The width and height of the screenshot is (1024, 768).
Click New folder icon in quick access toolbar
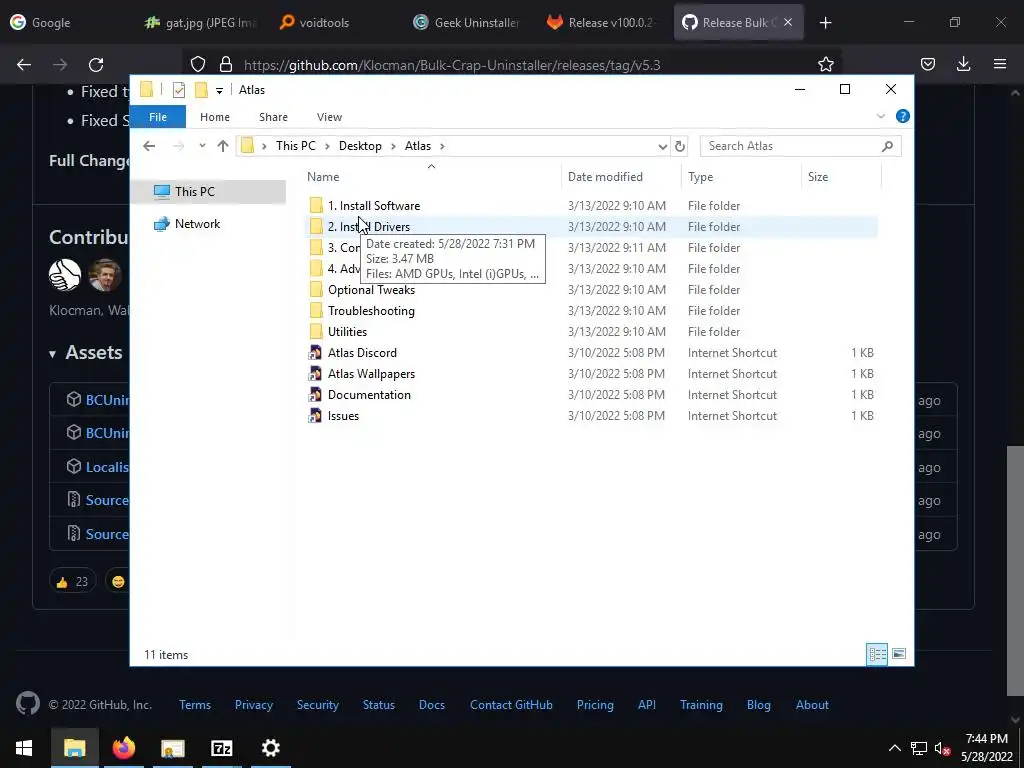[x=201, y=90]
